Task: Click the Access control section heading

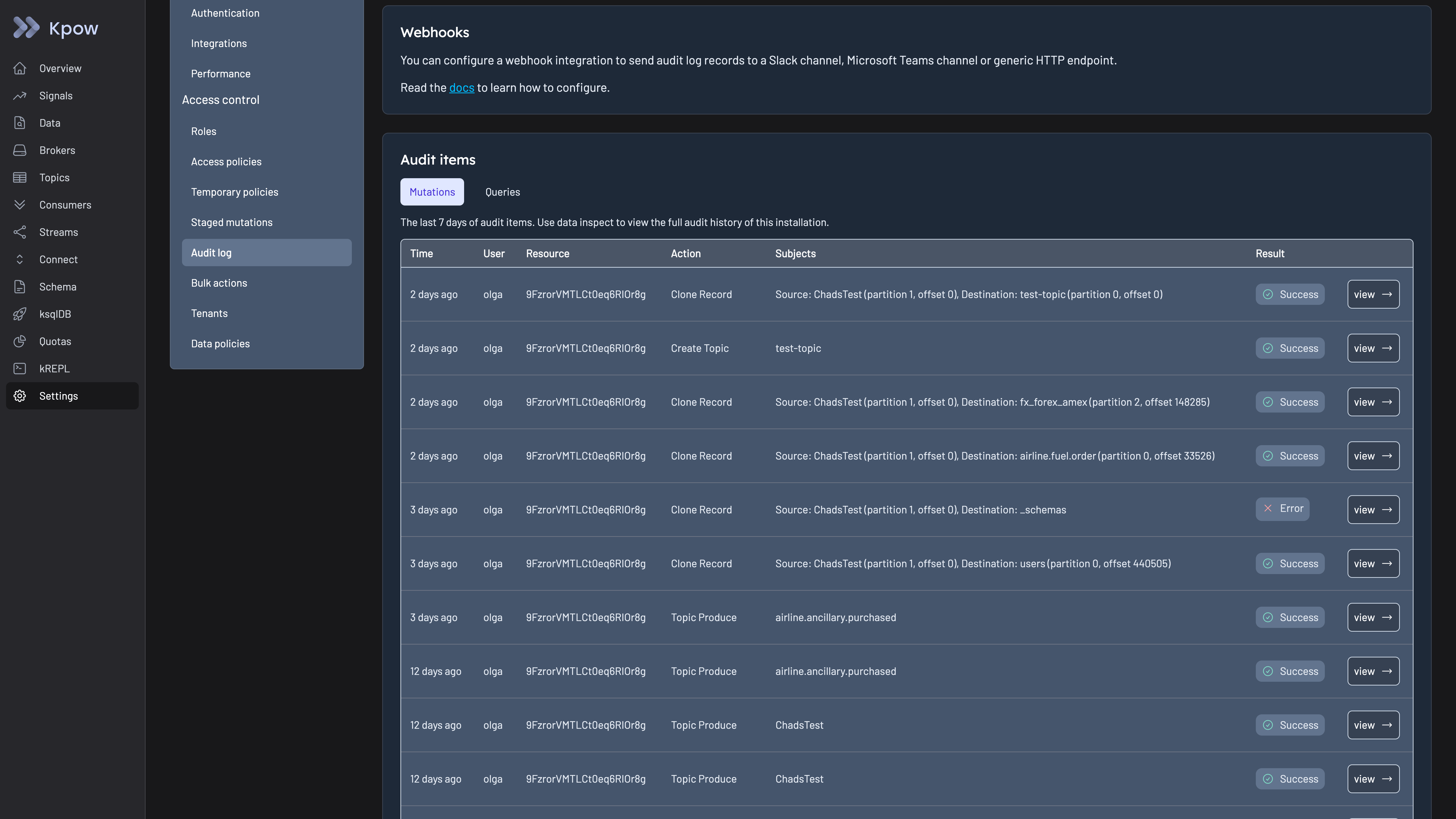Action: 220,100
